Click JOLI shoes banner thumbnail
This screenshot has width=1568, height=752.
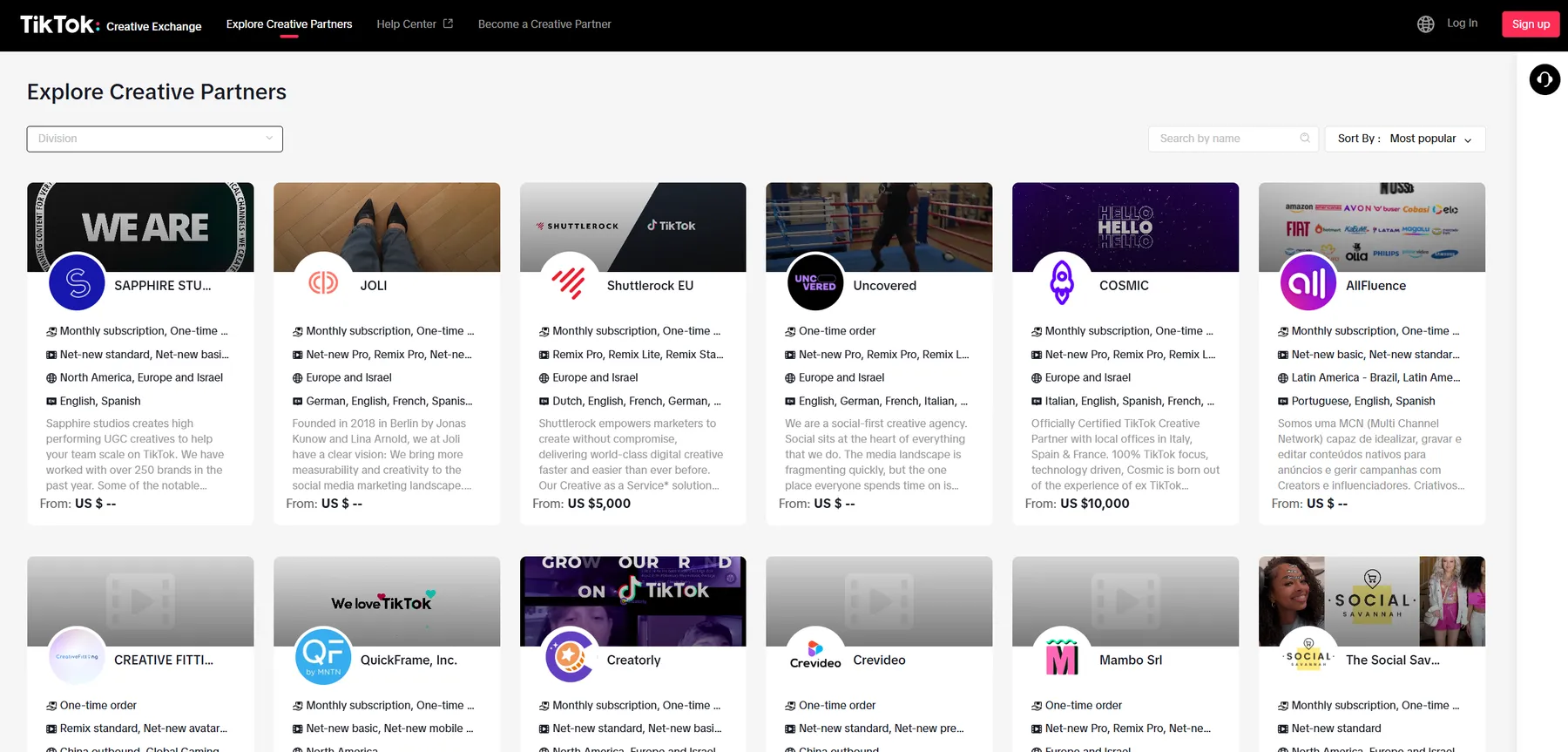[387, 227]
